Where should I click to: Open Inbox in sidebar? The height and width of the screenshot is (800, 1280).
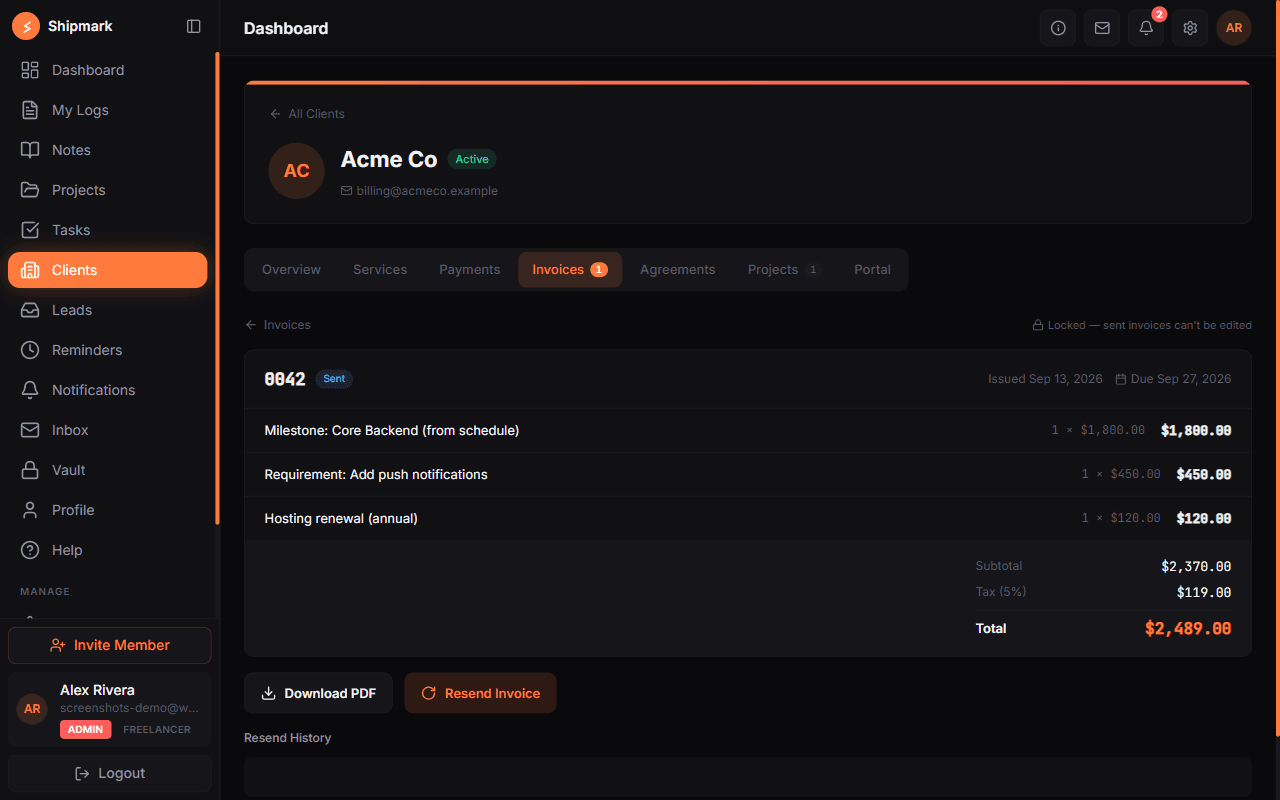pos(108,430)
